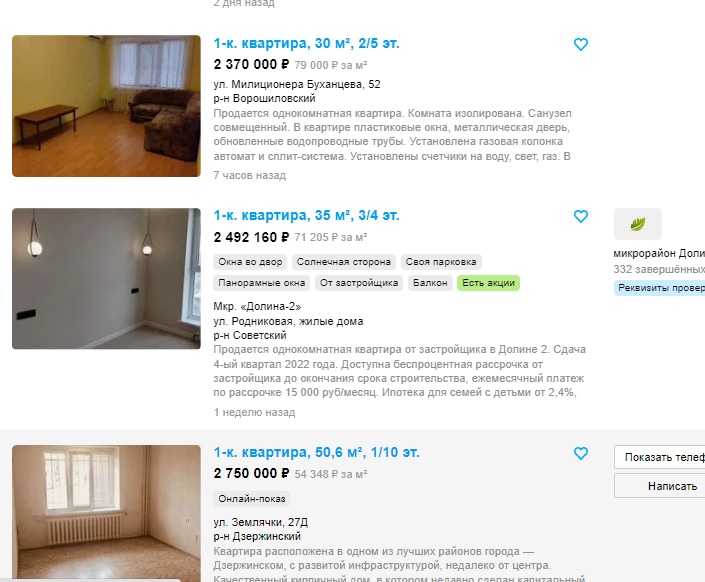705x582 pixels.
Task: Open photo of gray room with pendant lamps
Action: [x=106, y=278]
